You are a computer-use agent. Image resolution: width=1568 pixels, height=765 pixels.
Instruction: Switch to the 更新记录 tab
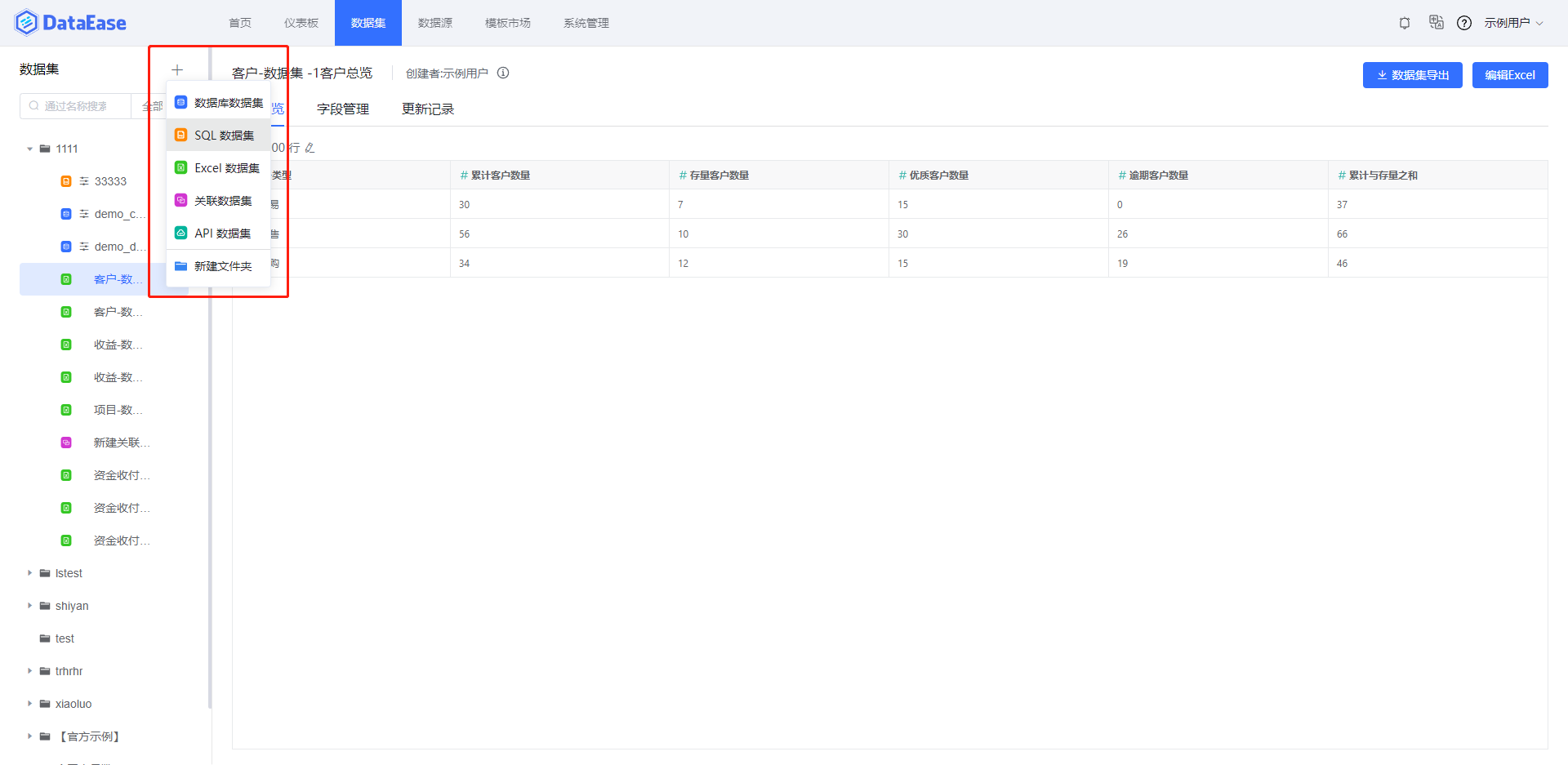[428, 109]
